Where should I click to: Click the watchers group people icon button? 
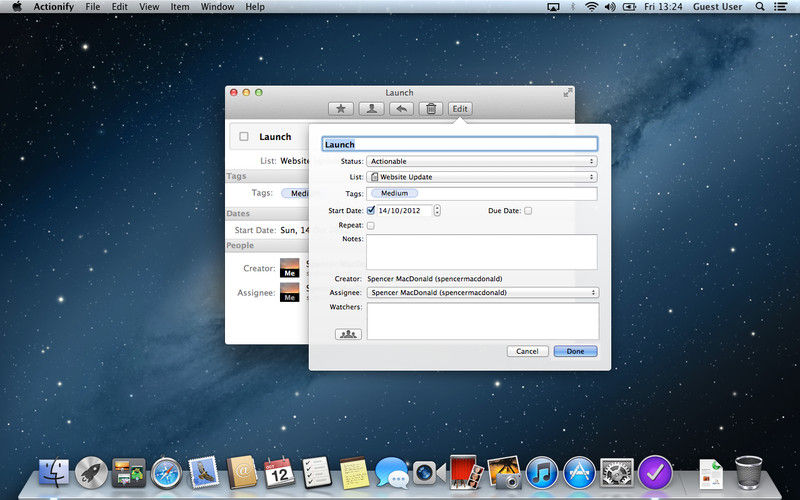click(x=348, y=334)
